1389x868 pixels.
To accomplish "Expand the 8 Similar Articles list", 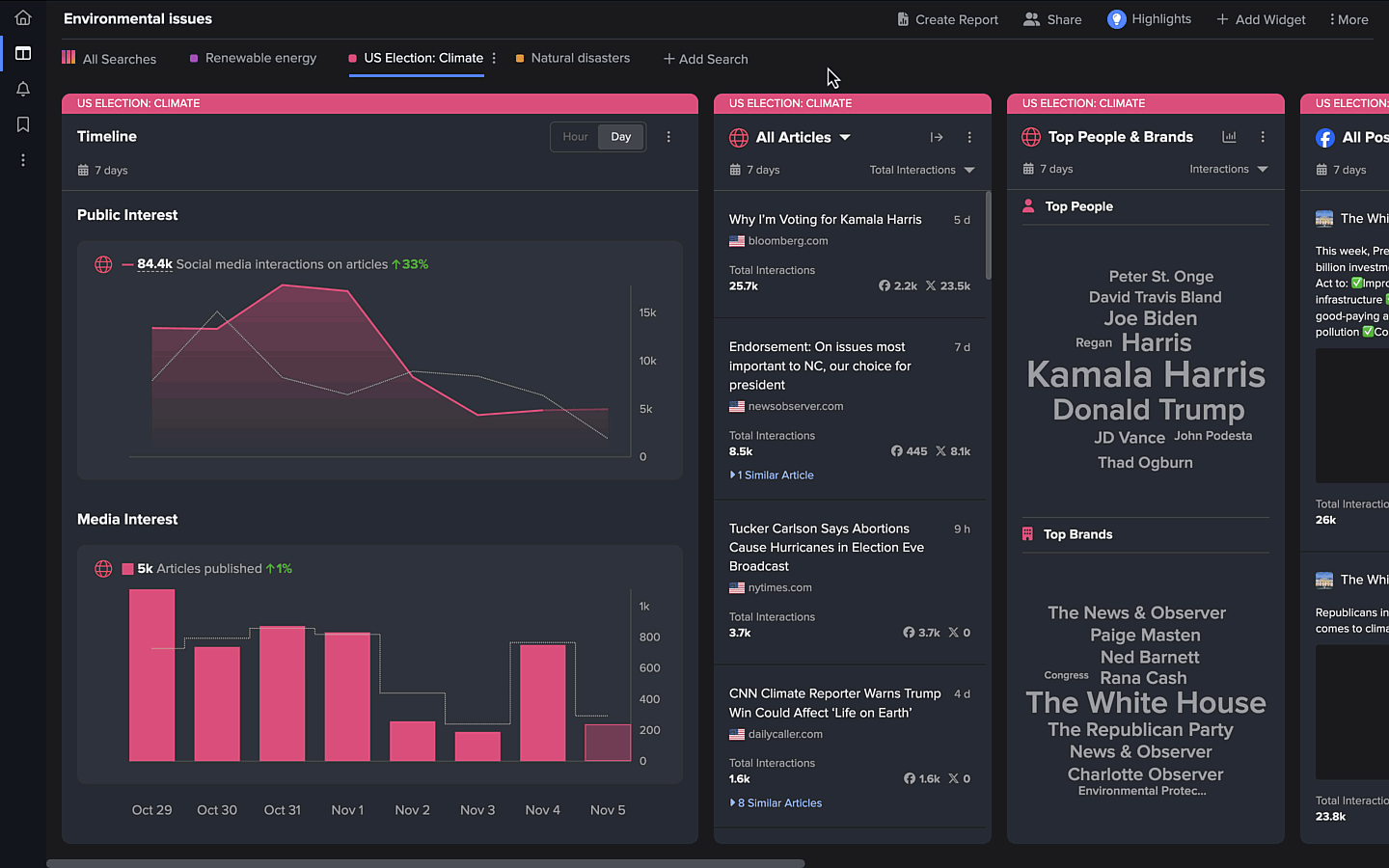I will click(777, 802).
